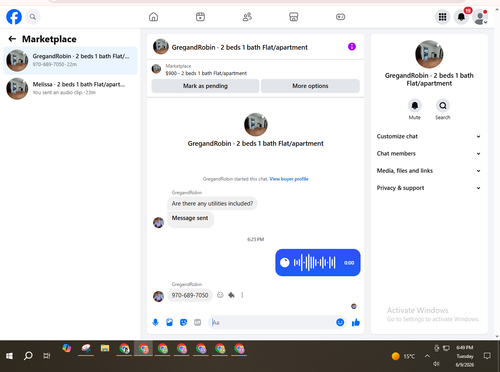
Task: Open the Windows notification center
Action: 487,356
